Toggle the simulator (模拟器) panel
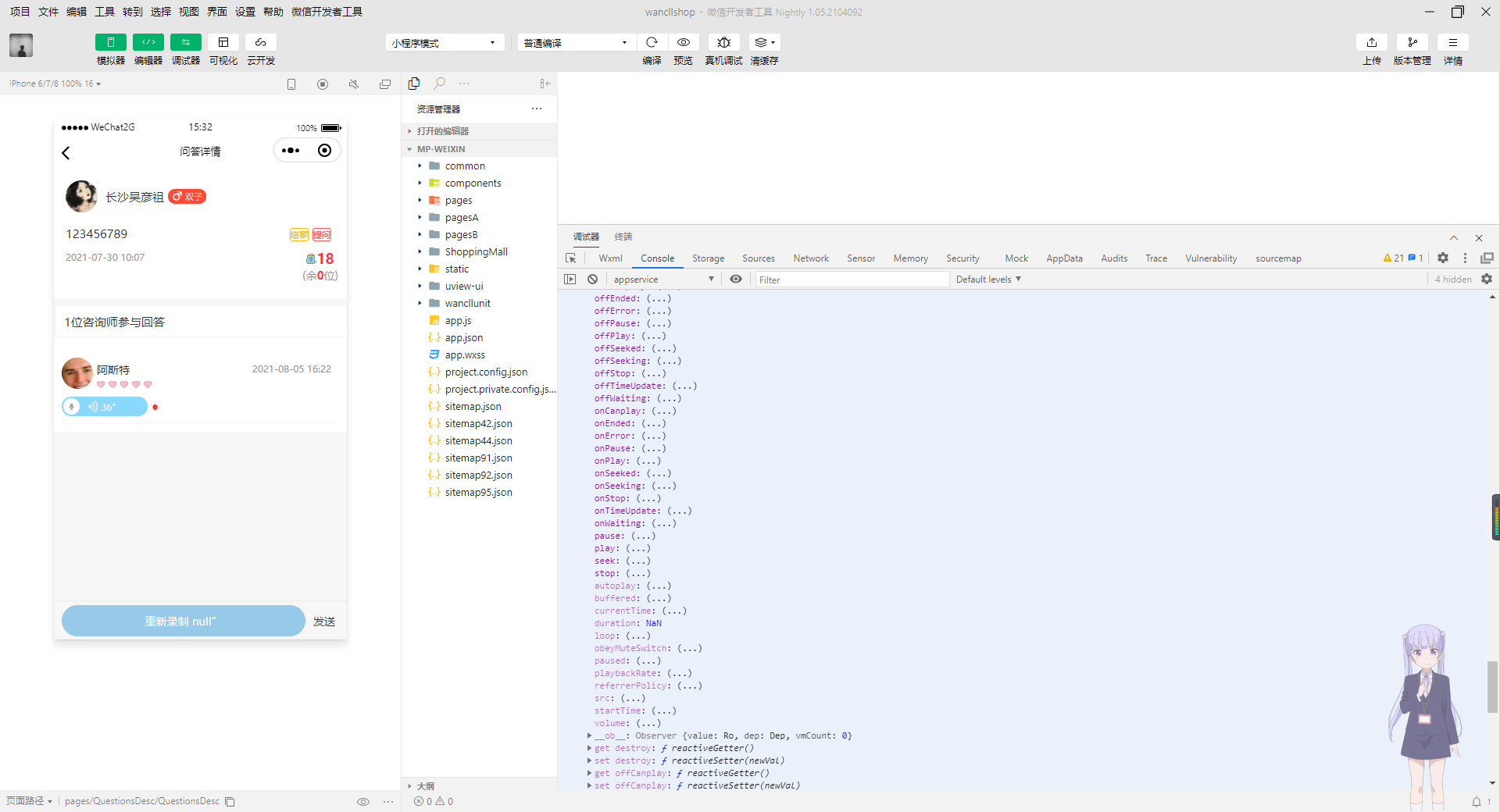Viewport: 1500px width, 812px height. click(x=110, y=43)
